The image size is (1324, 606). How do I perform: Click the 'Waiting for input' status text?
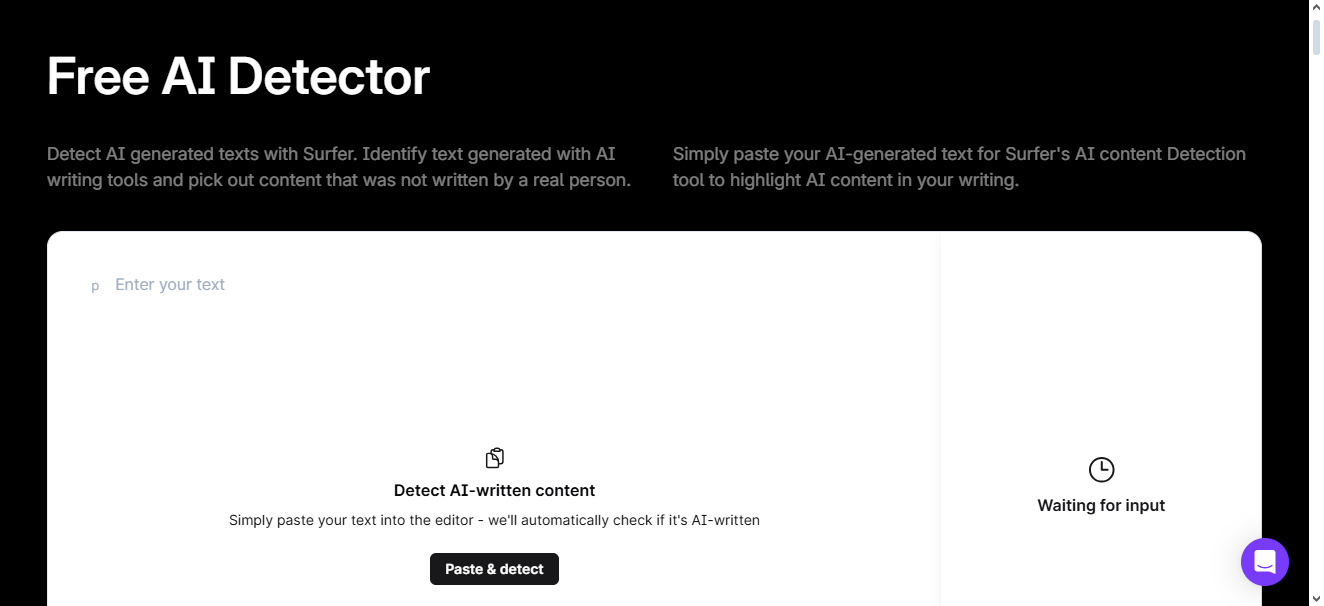pyautogui.click(x=1101, y=505)
